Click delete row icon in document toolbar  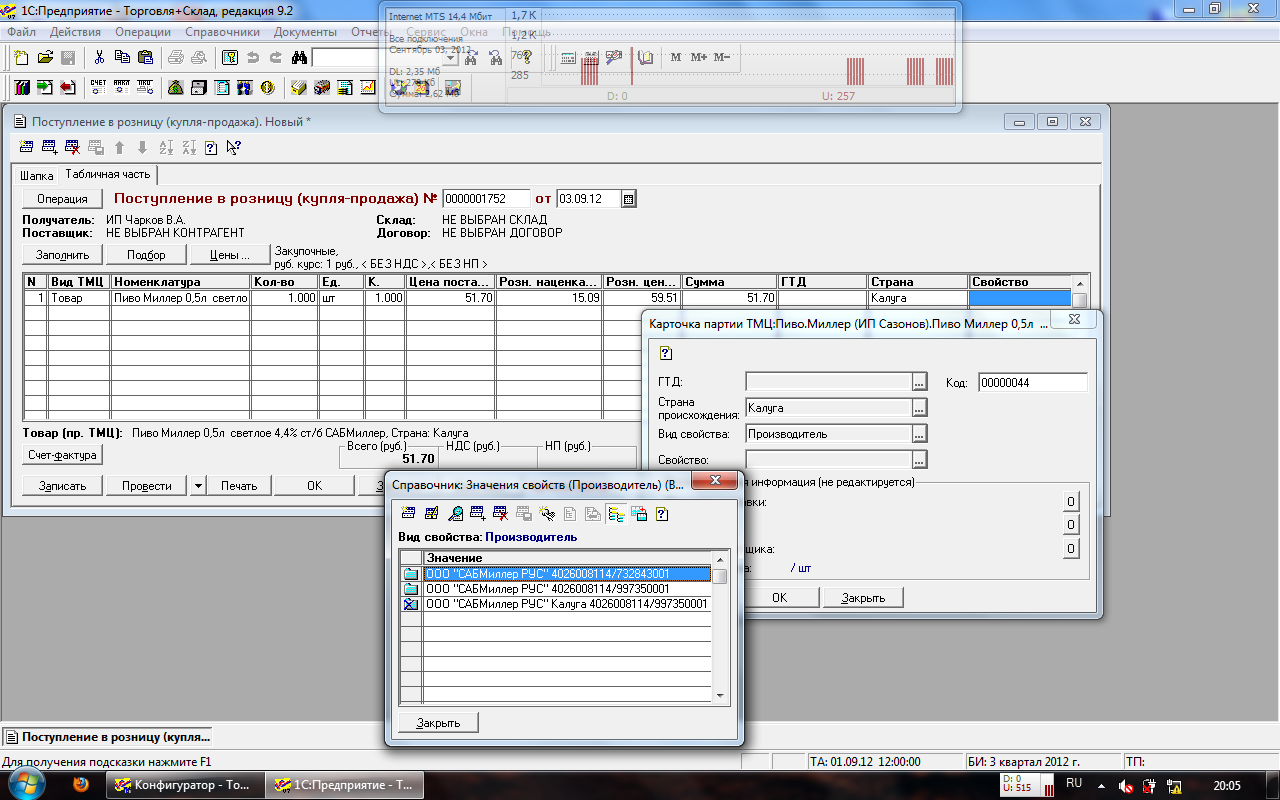pos(72,148)
